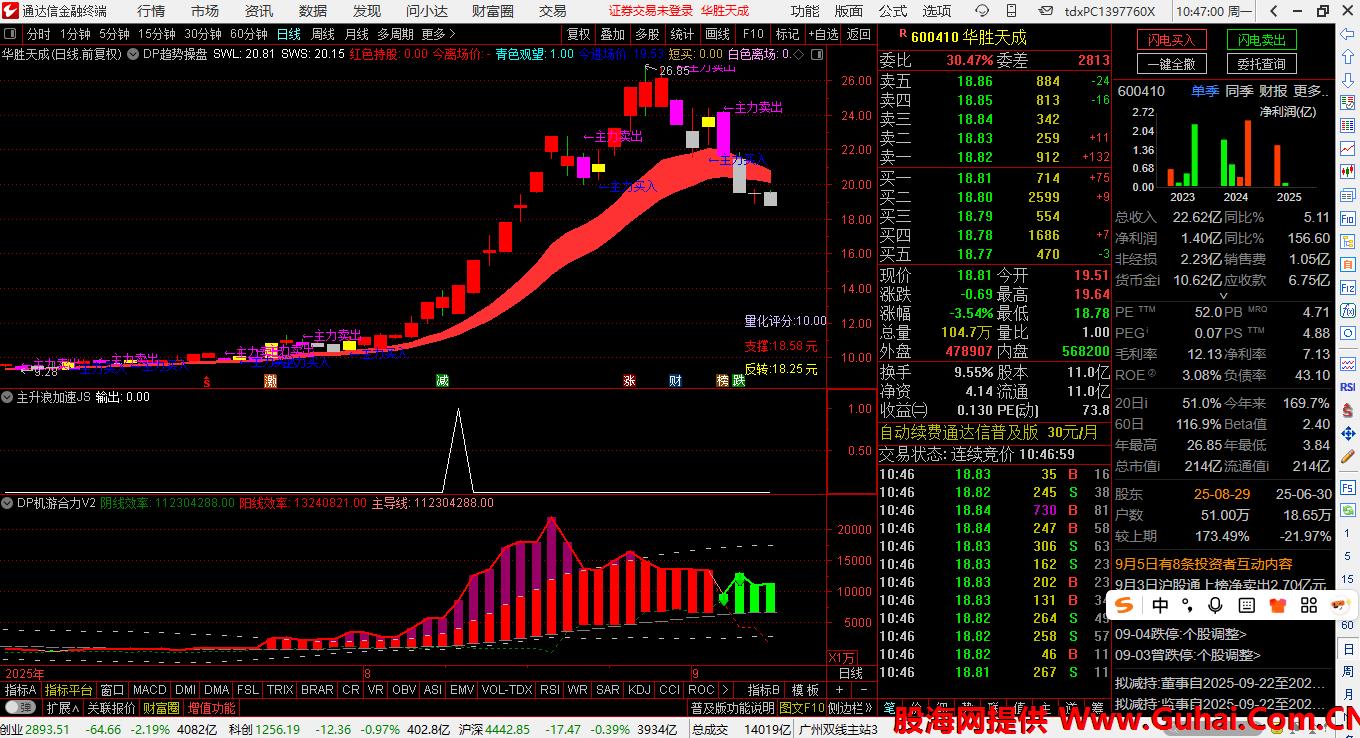Select the 周 period in right sidebar
The height and width of the screenshot is (738, 1360).
click(1347, 673)
